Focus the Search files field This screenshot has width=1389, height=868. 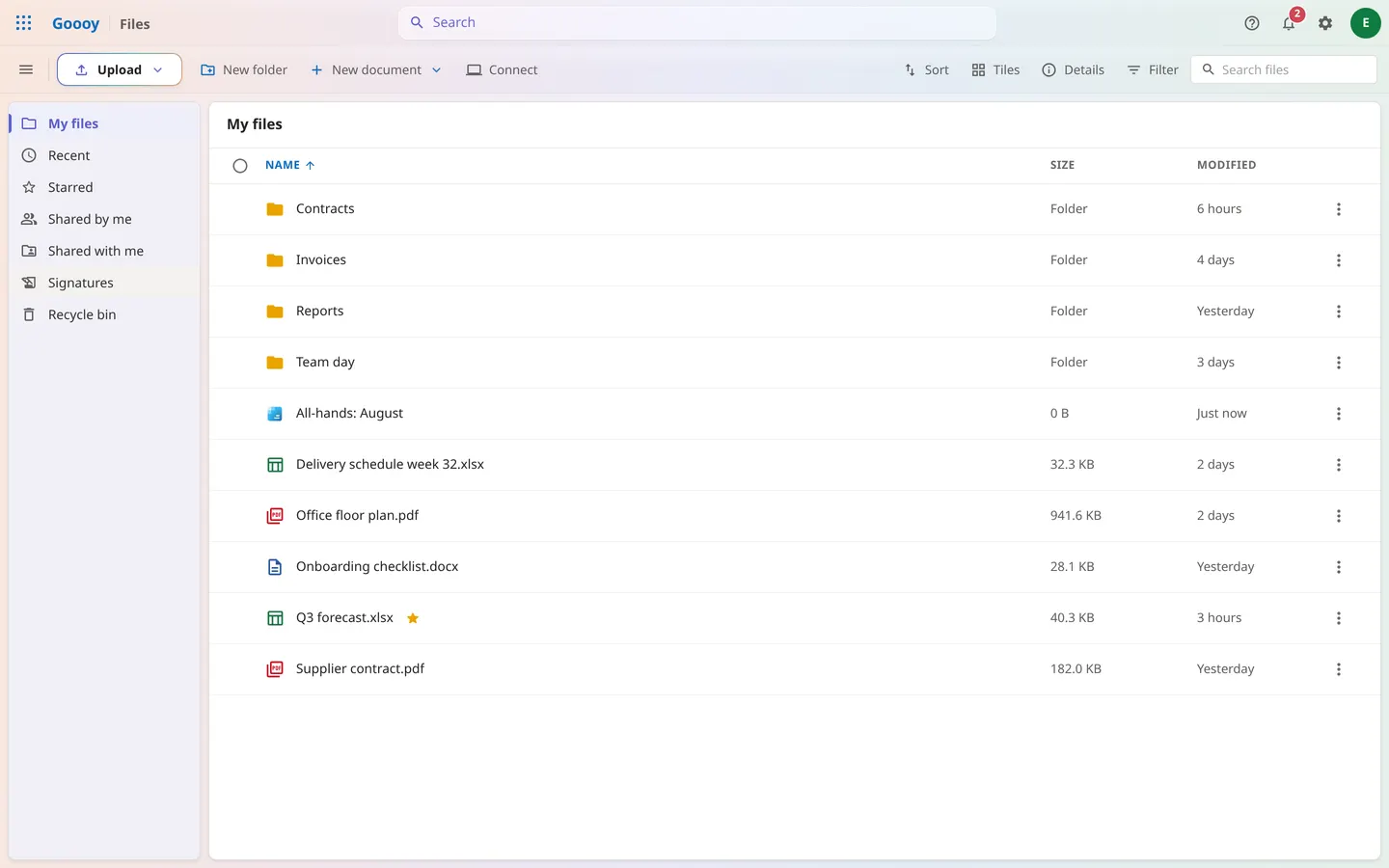click(x=1283, y=69)
